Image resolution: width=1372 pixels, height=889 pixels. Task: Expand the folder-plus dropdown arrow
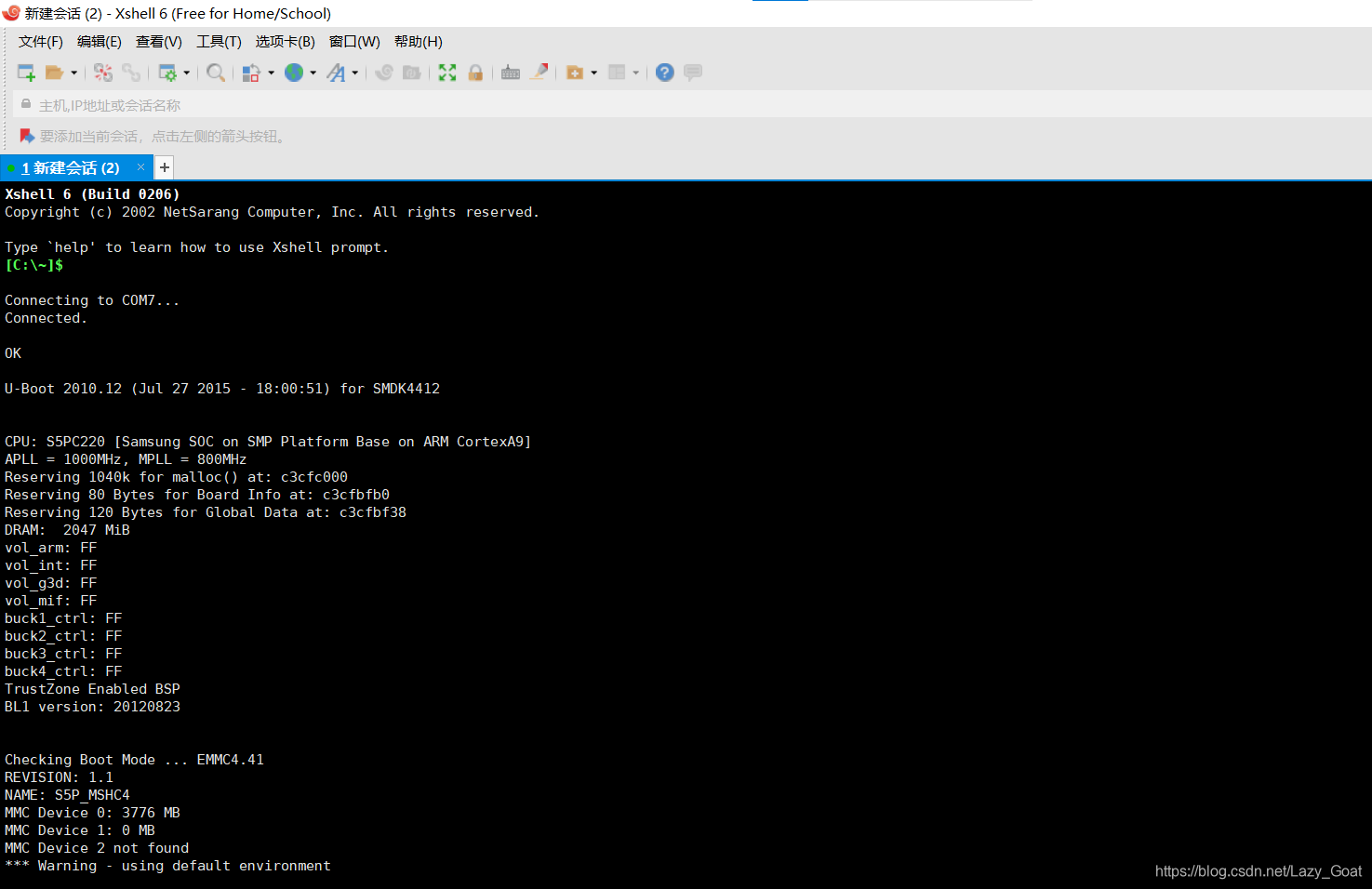pos(594,73)
